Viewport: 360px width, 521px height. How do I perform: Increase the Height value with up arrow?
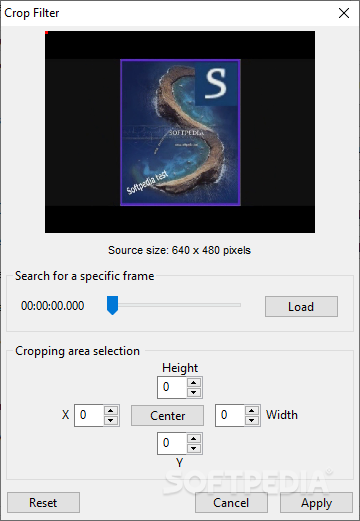[194, 382]
